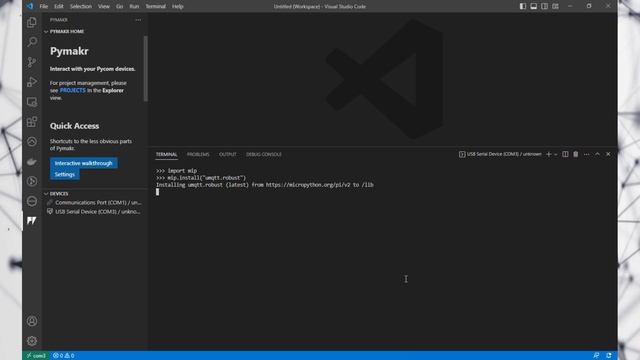Open the Docker whale icon view
The height and width of the screenshot is (360, 640).
[x=32, y=162]
